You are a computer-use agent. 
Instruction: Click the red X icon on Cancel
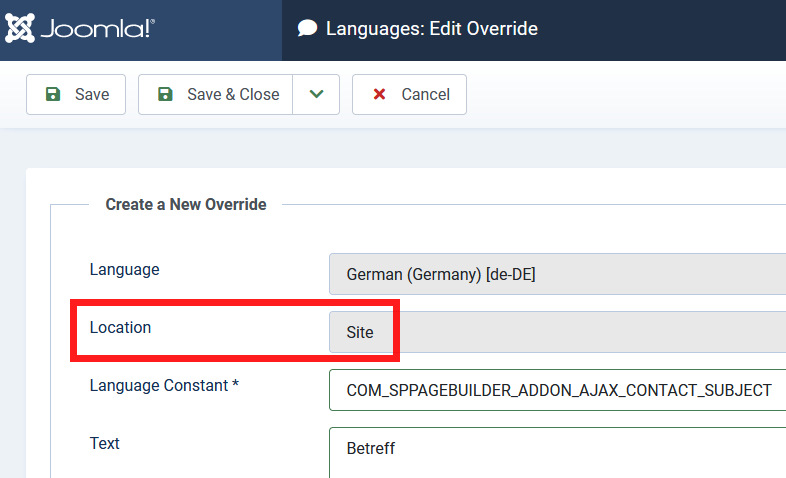tap(379, 94)
